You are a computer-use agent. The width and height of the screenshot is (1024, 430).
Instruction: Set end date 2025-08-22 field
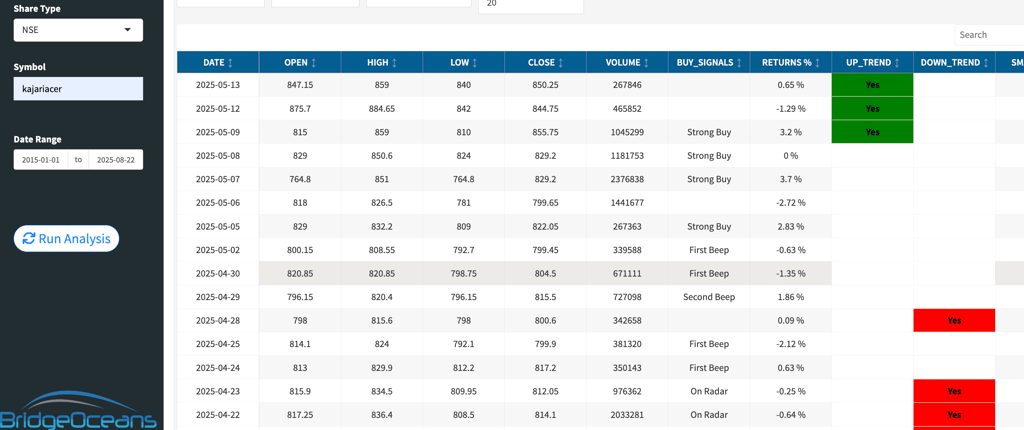pos(116,159)
